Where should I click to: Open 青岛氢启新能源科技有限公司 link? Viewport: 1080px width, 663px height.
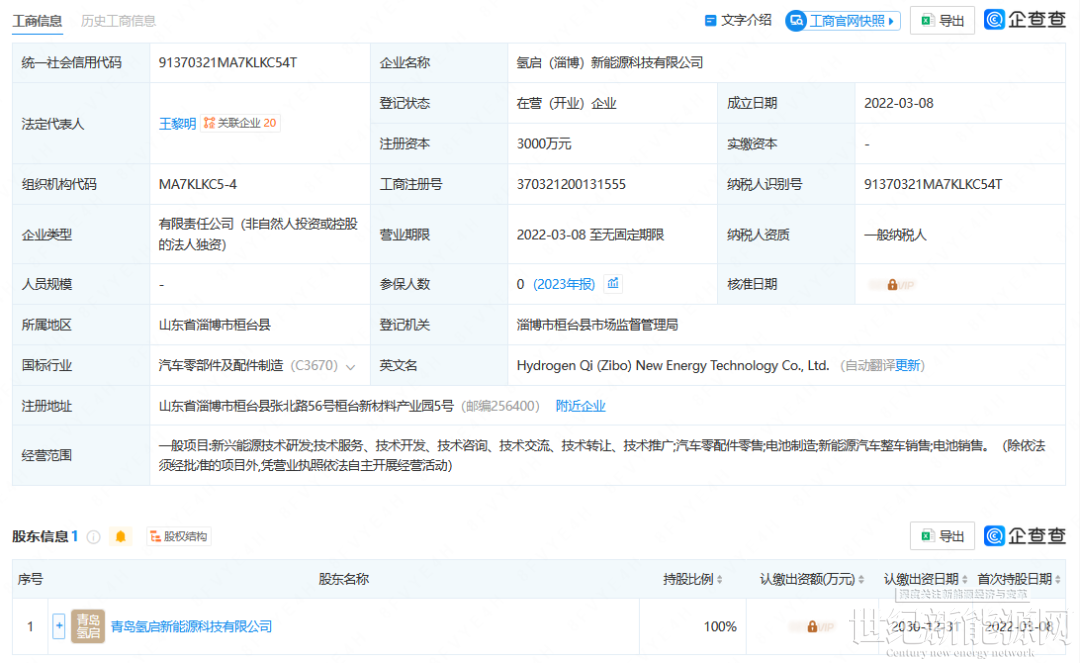pyautogui.click(x=191, y=627)
